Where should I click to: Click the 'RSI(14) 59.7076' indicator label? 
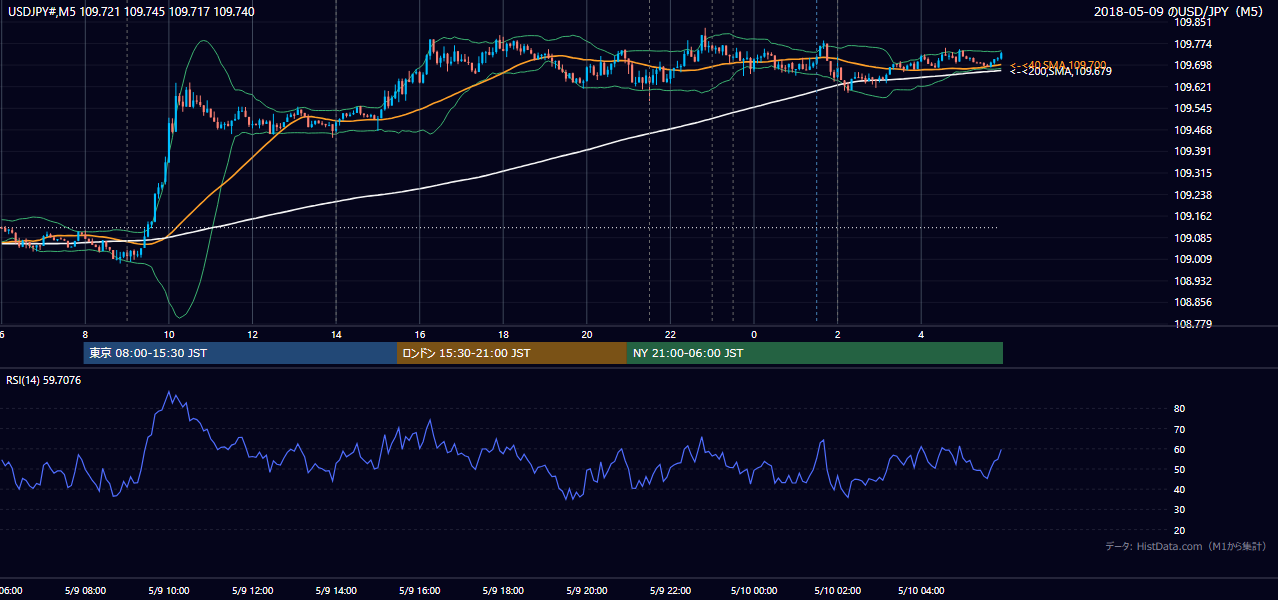coord(44,380)
